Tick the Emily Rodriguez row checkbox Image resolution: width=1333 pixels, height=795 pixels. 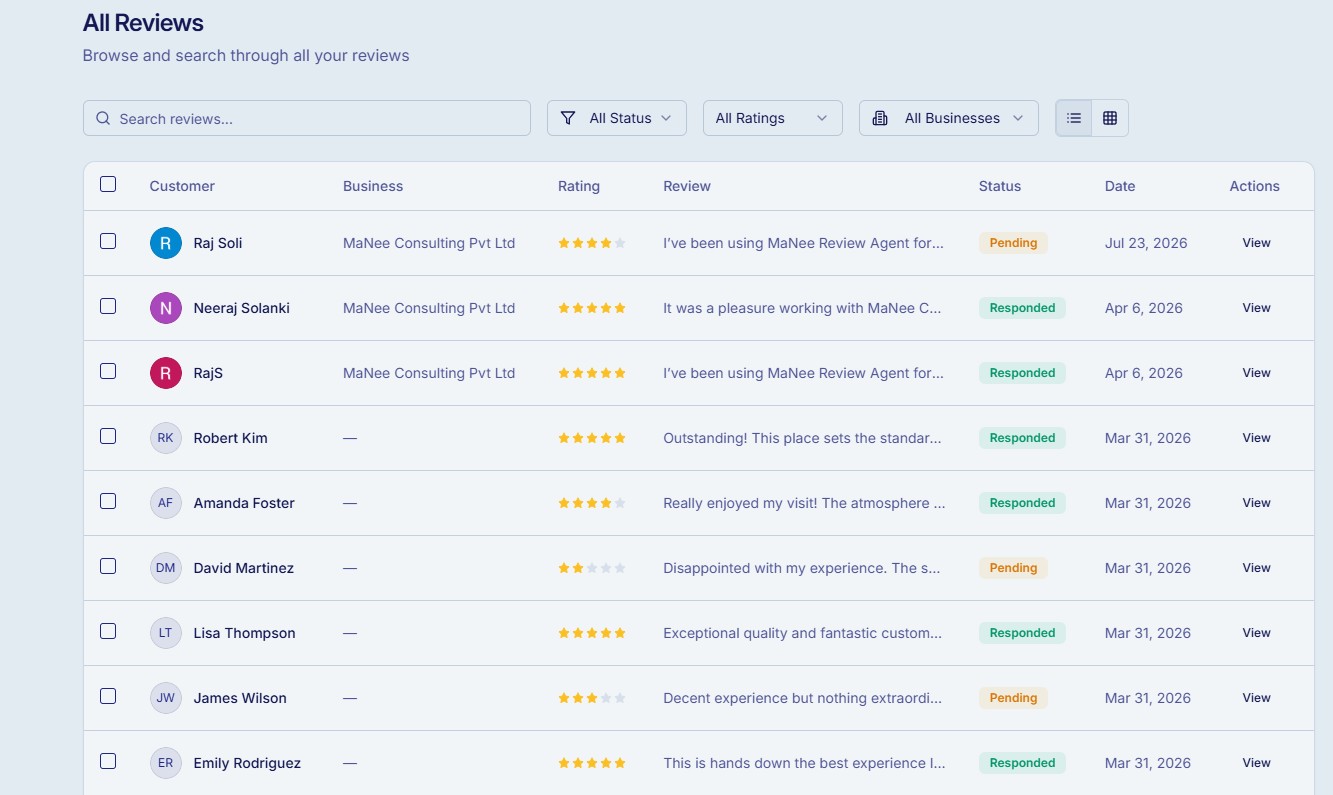pyautogui.click(x=108, y=761)
